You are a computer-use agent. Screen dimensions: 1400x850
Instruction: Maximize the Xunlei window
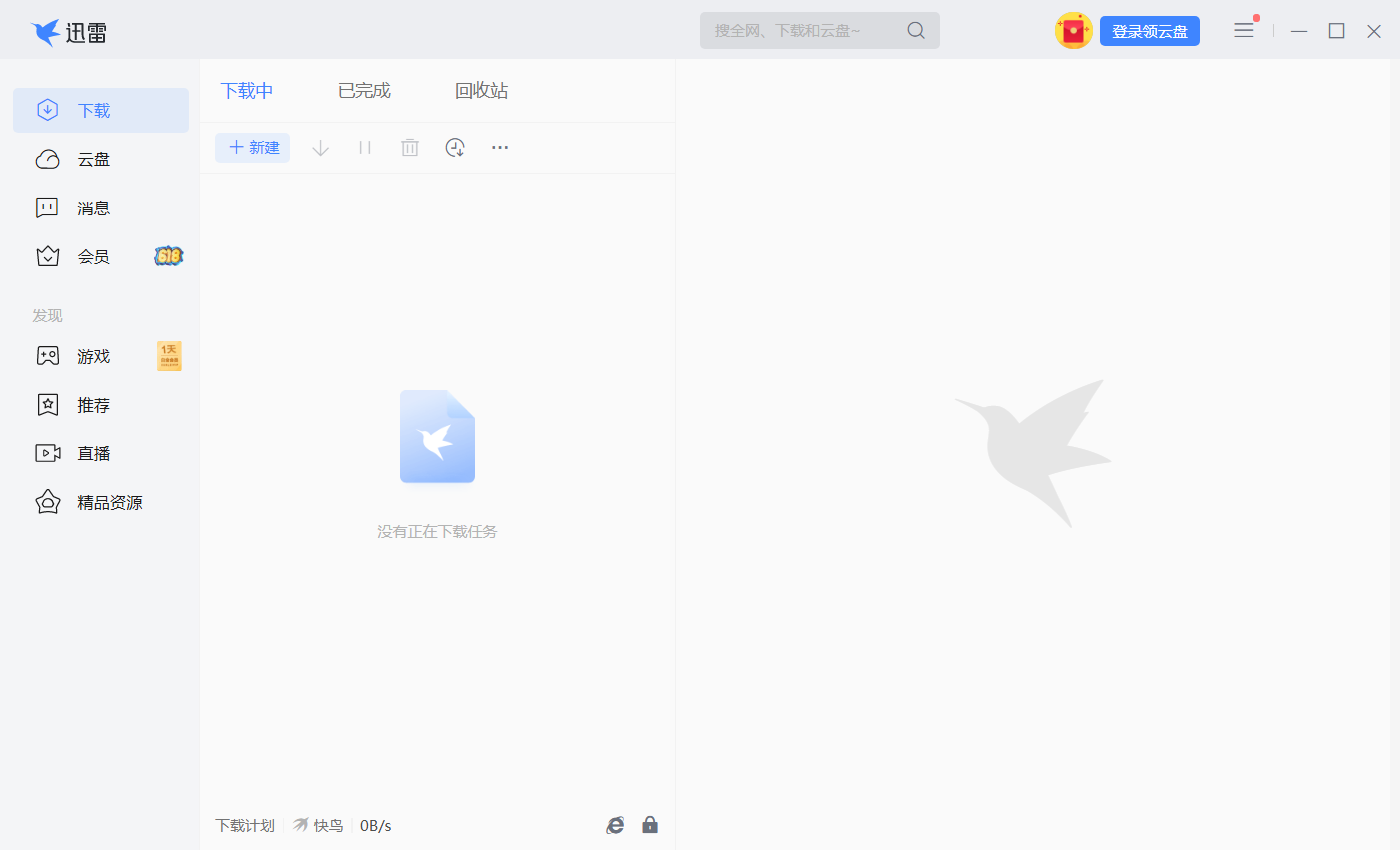(x=1336, y=31)
